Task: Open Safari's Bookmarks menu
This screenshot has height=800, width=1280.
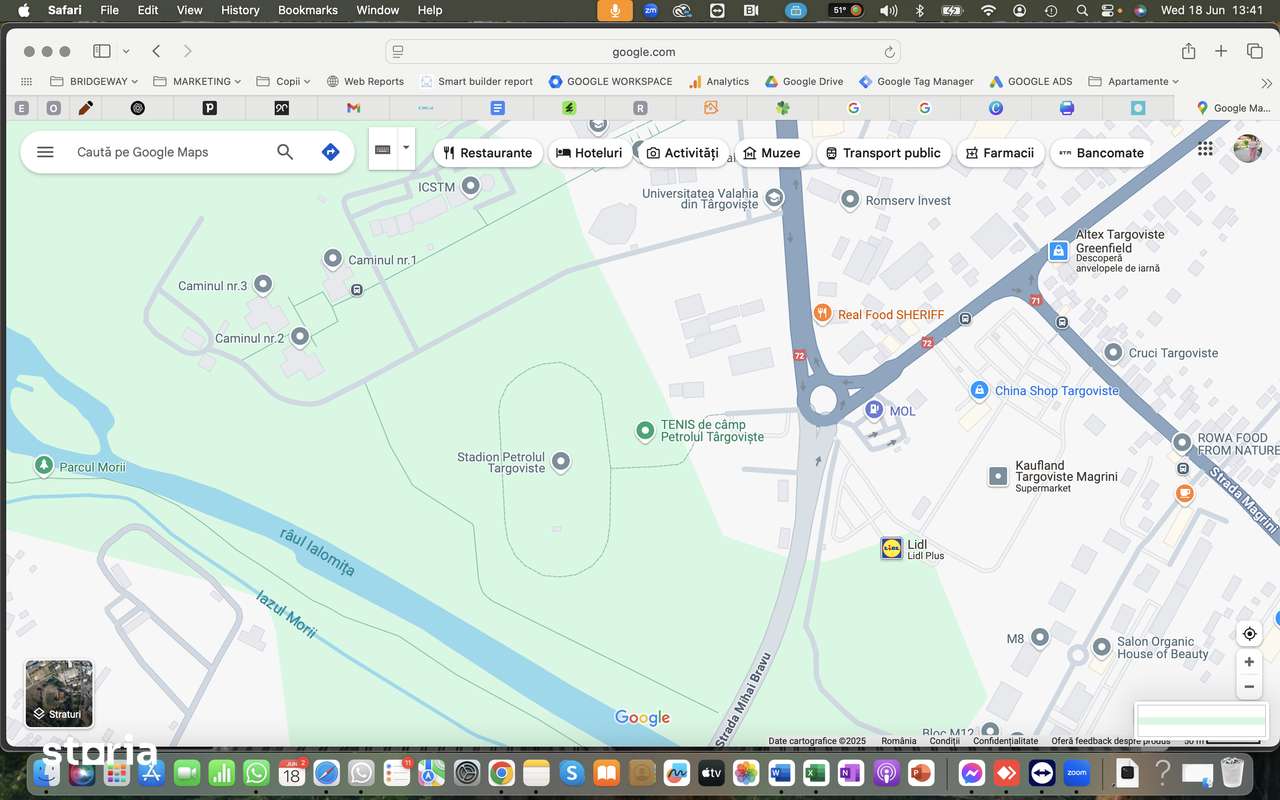Action: 307,10
